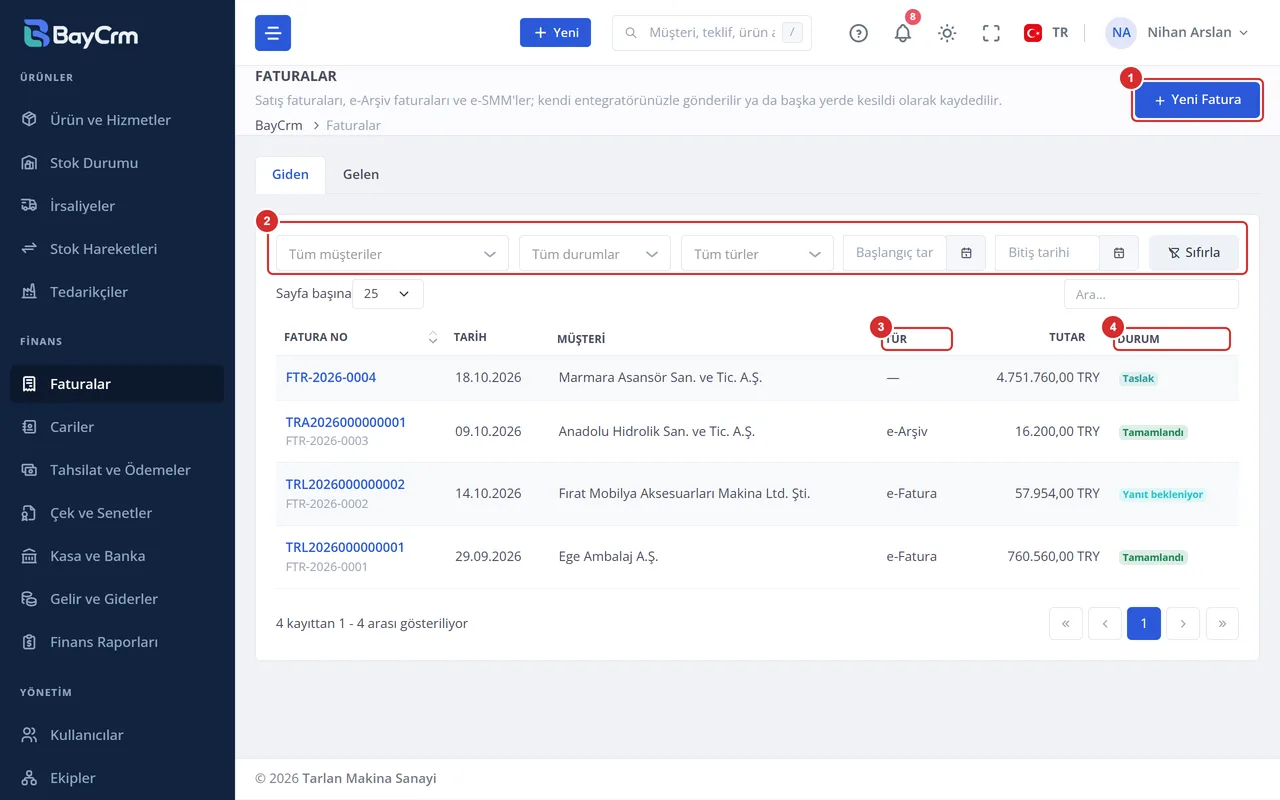1280x800 pixels.
Task: Click the NA user avatar
Action: coord(1121,33)
